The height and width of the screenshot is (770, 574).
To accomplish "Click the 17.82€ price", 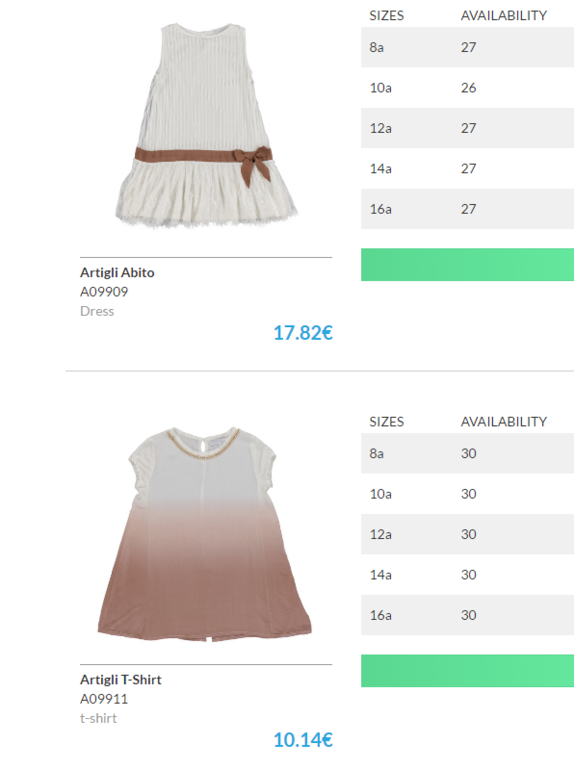I will click(x=303, y=333).
